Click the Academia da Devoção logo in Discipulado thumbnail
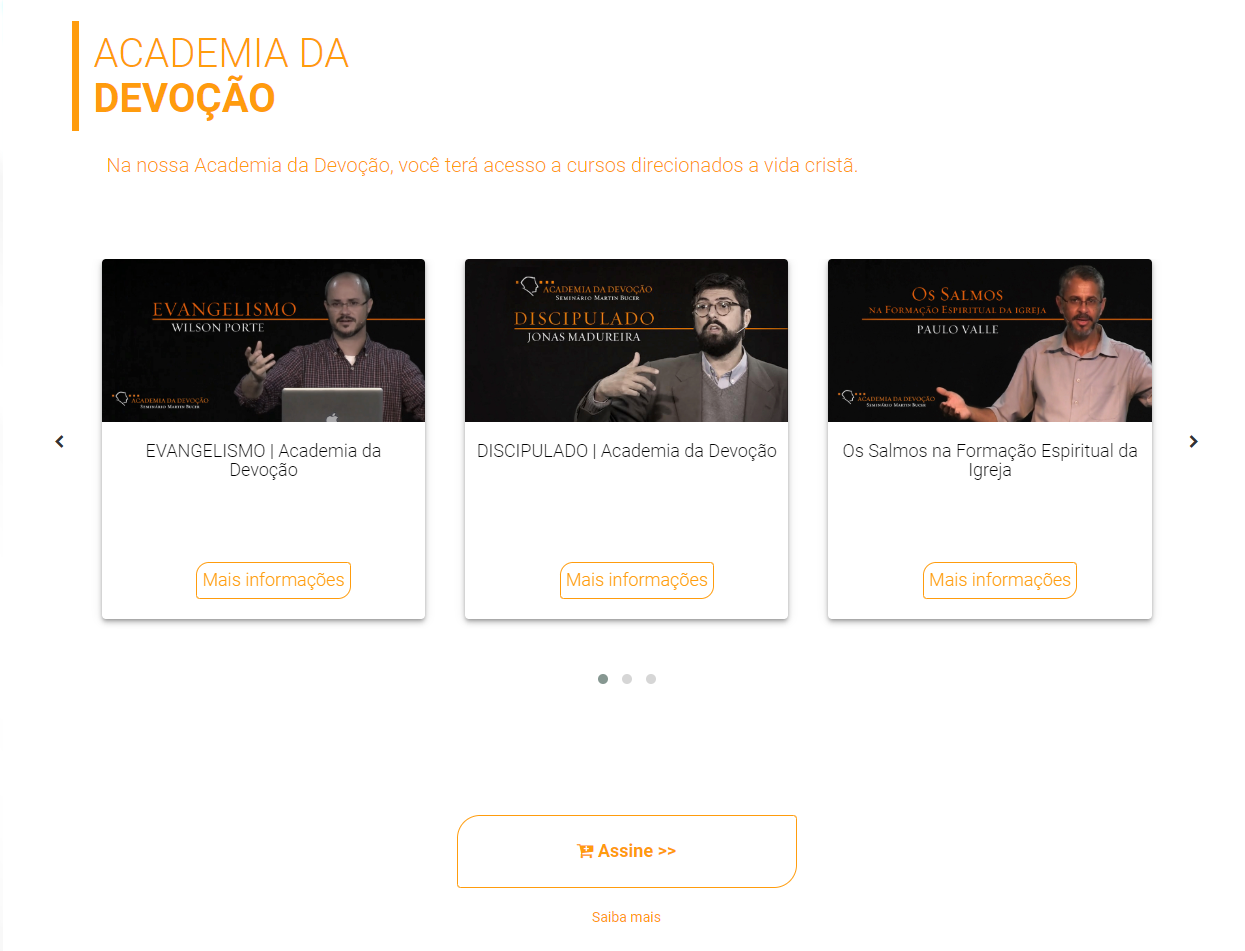 click(x=585, y=288)
